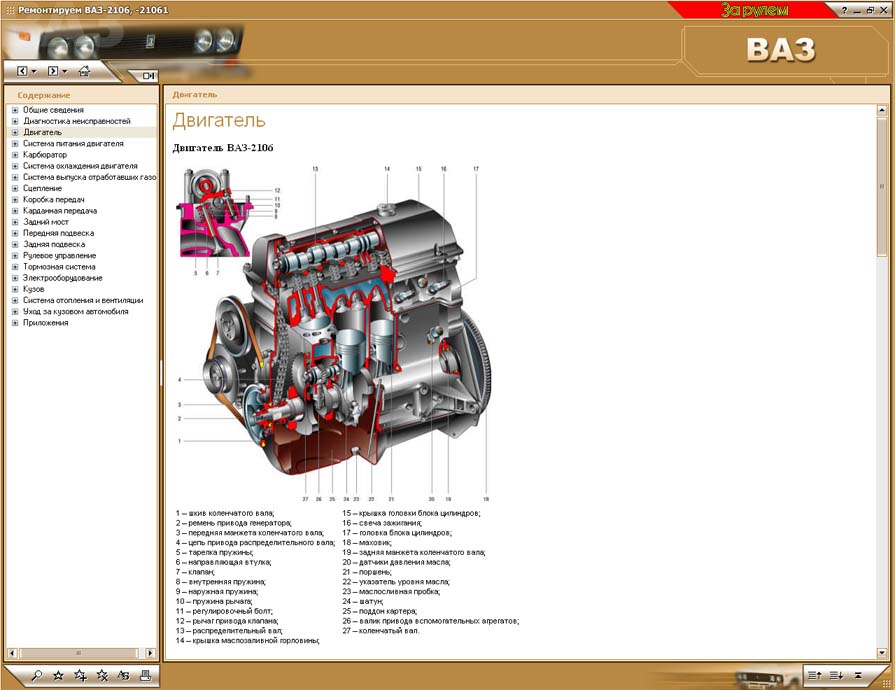Print the page with the printer icon
Viewport: 895px width, 690px height.
pos(146,676)
